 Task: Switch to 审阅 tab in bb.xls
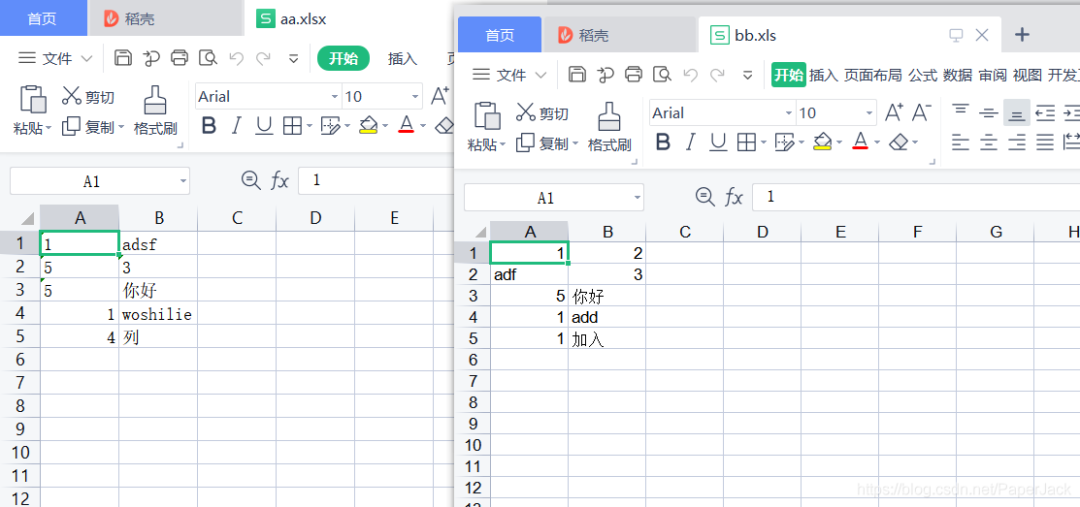pyautogui.click(x=993, y=75)
